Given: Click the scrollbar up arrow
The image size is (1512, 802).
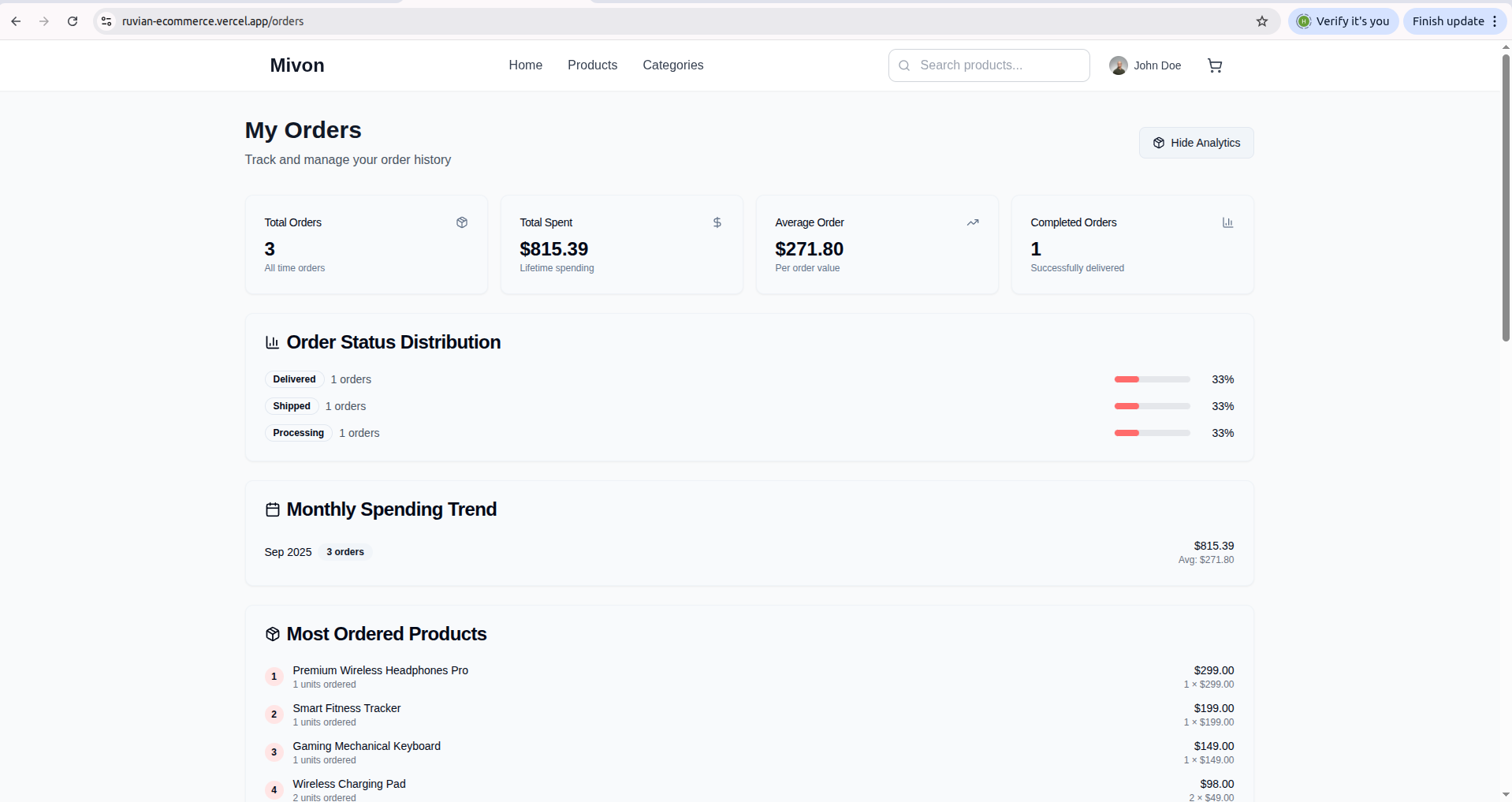Looking at the screenshot, I should 1506,47.
